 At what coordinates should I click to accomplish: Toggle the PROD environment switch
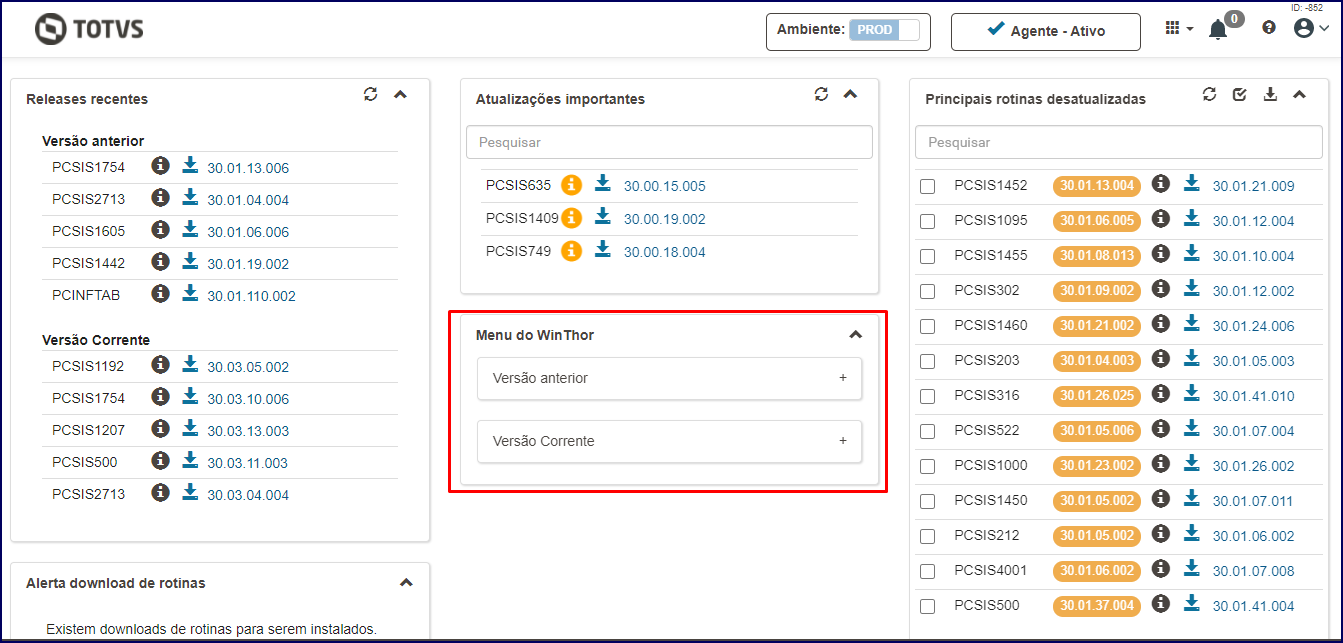click(x=884, y=30)
